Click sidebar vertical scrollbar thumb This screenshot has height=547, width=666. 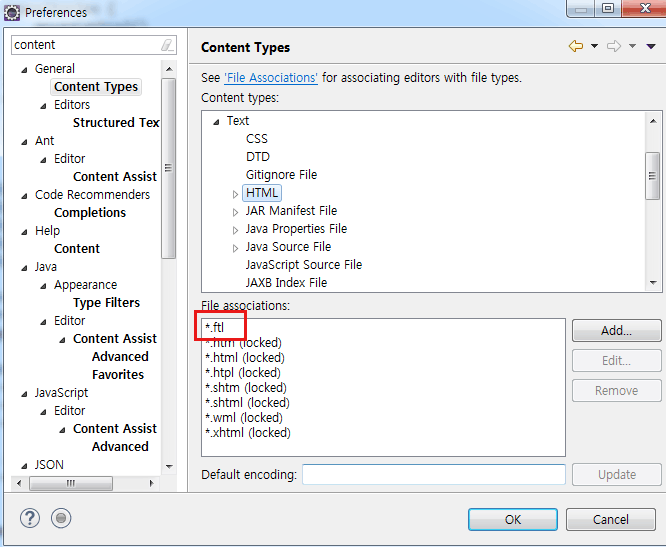pyautogui.click(x=169, y=168)
